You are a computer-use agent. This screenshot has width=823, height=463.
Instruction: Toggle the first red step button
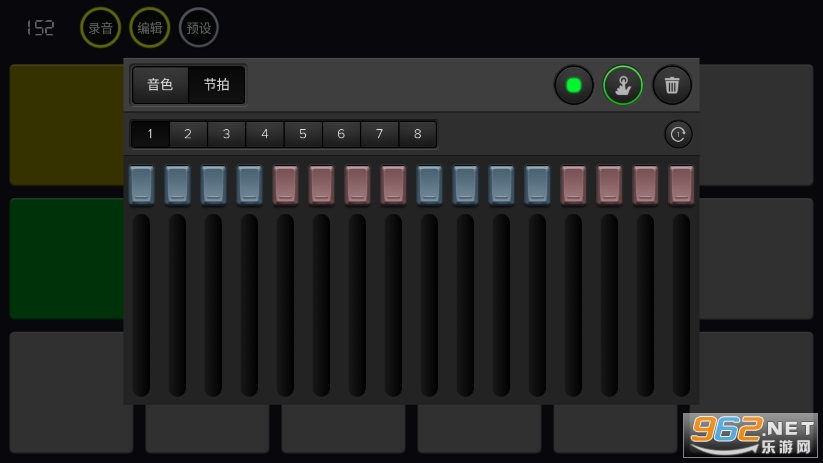pyautogui.click(x=286, y=185)
